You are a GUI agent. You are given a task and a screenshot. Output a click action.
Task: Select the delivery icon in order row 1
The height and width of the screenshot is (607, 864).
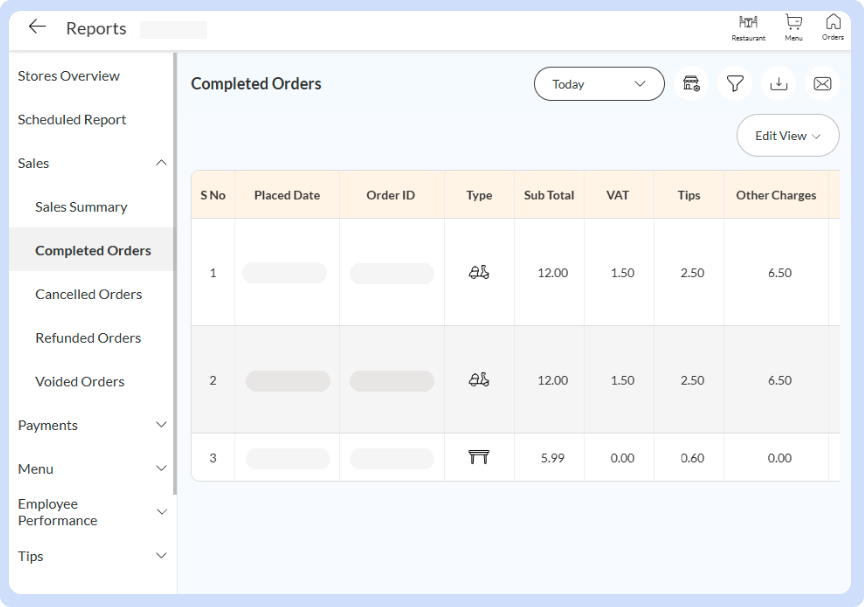pyautogui.click(x=479, y=272)
